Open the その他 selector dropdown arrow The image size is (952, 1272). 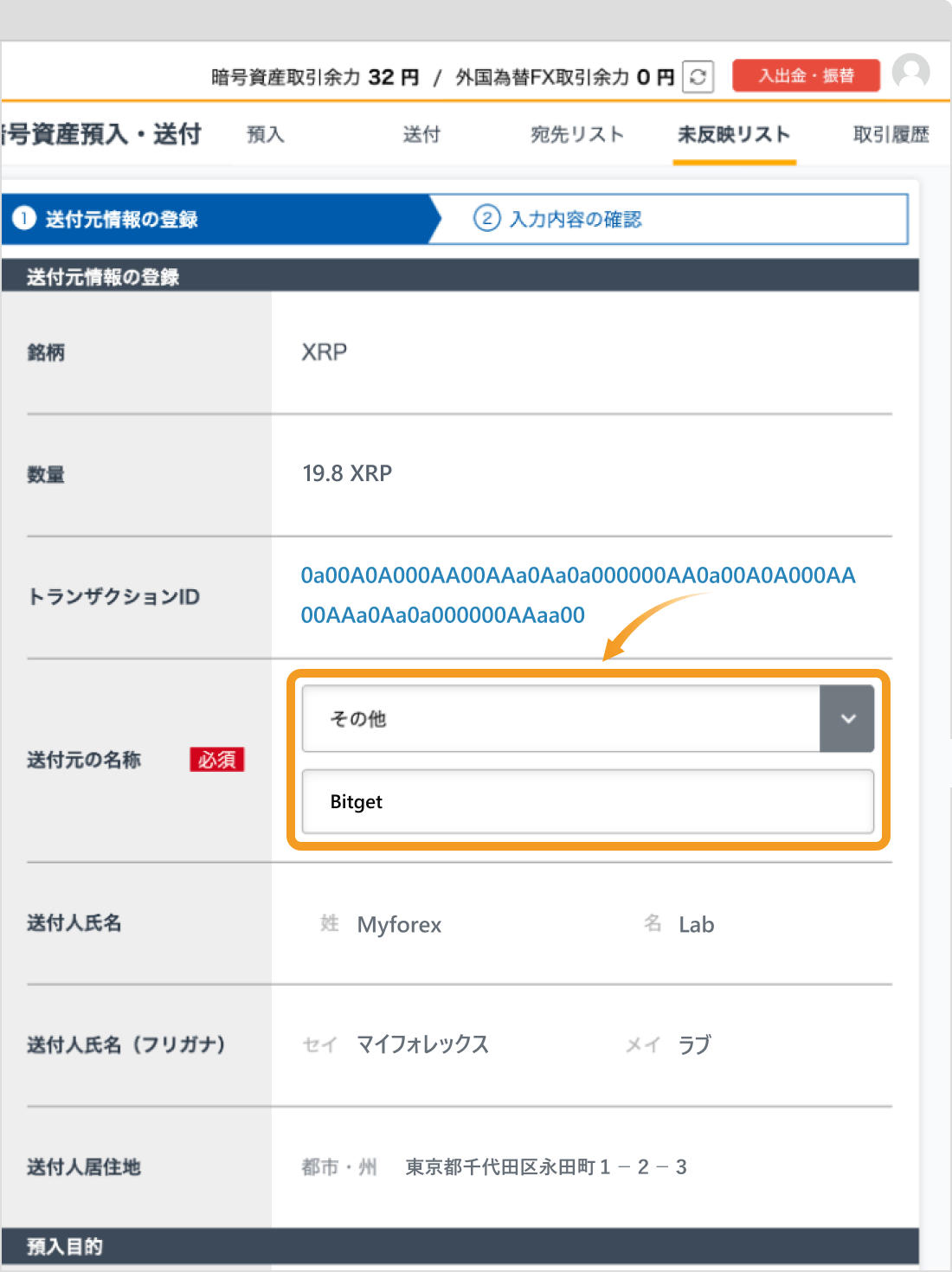pyautogui.click(x=847, y=718)
